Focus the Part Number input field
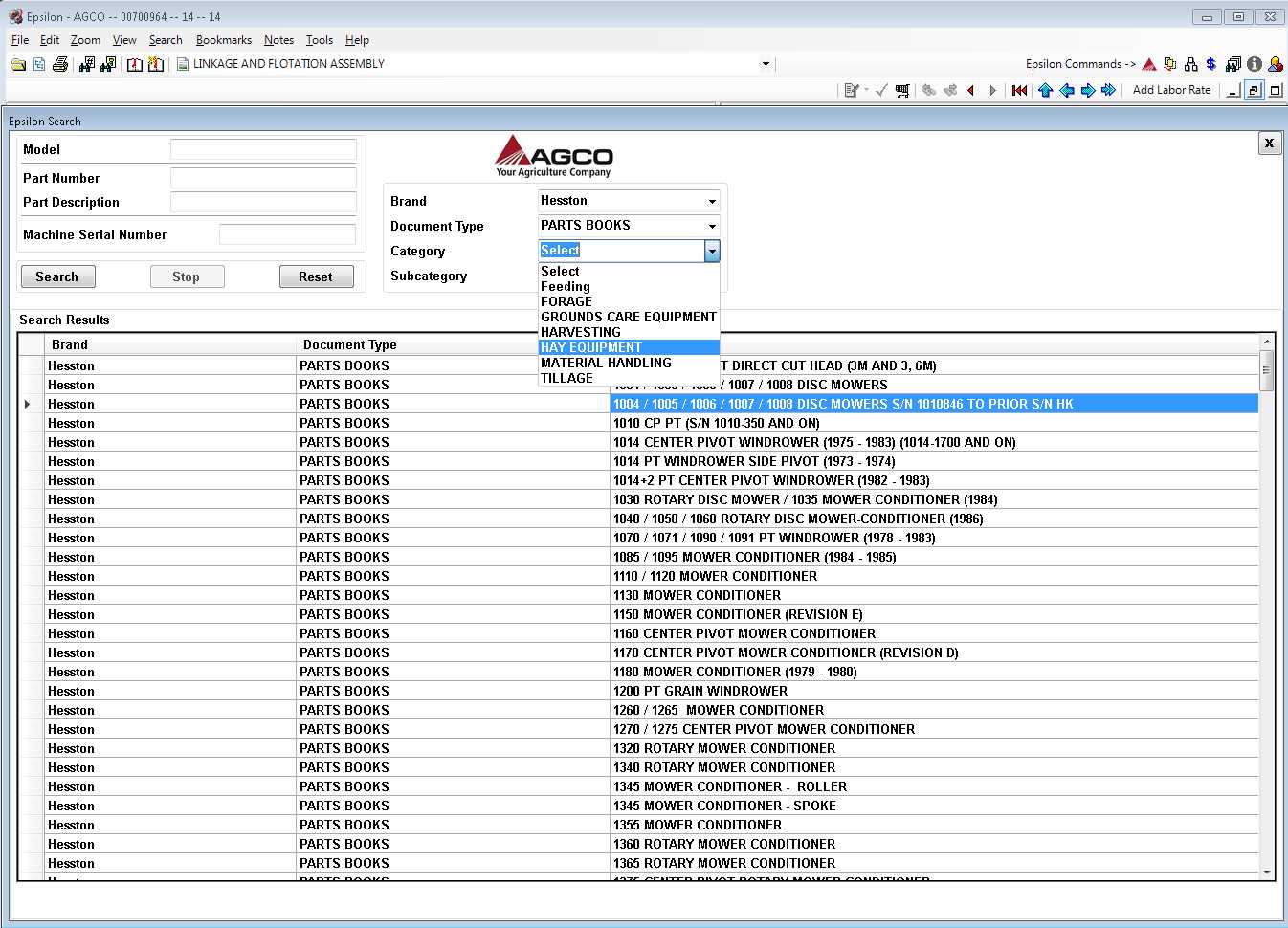 tap(263, 178)
